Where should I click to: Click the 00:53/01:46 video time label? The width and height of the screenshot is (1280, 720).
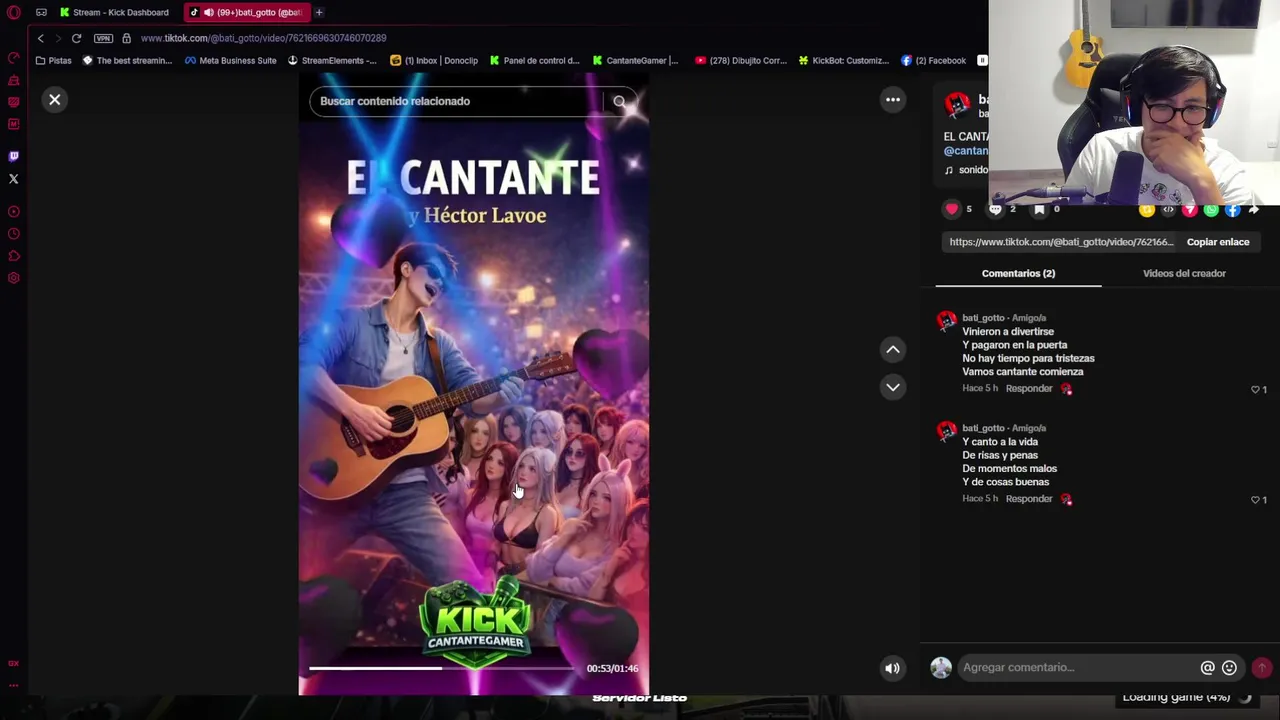coord(612,668)
